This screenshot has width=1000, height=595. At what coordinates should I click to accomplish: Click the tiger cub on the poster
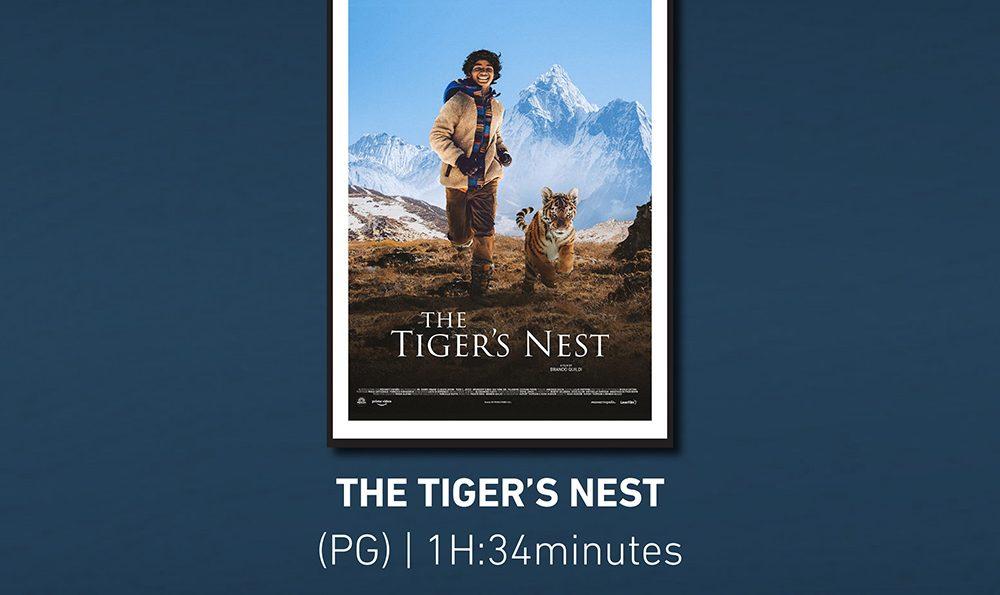coord(549,237)
